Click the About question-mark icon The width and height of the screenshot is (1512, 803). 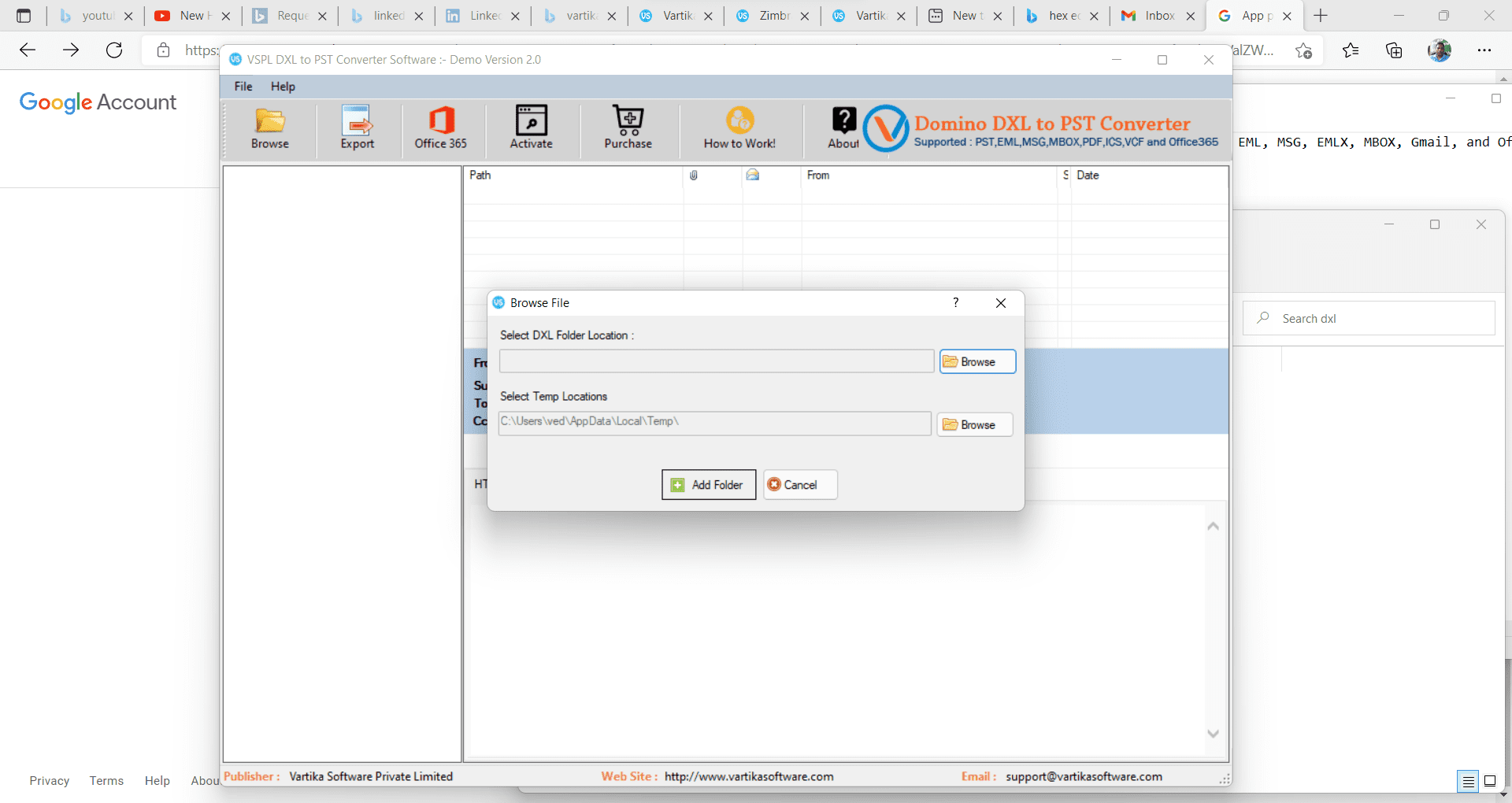(843, 128)
